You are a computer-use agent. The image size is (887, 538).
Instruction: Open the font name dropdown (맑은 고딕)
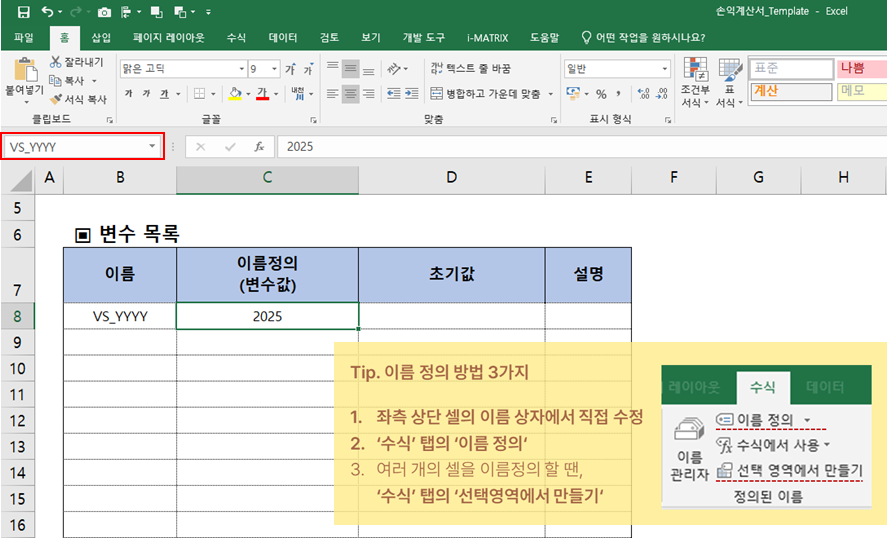coord(242,69)
